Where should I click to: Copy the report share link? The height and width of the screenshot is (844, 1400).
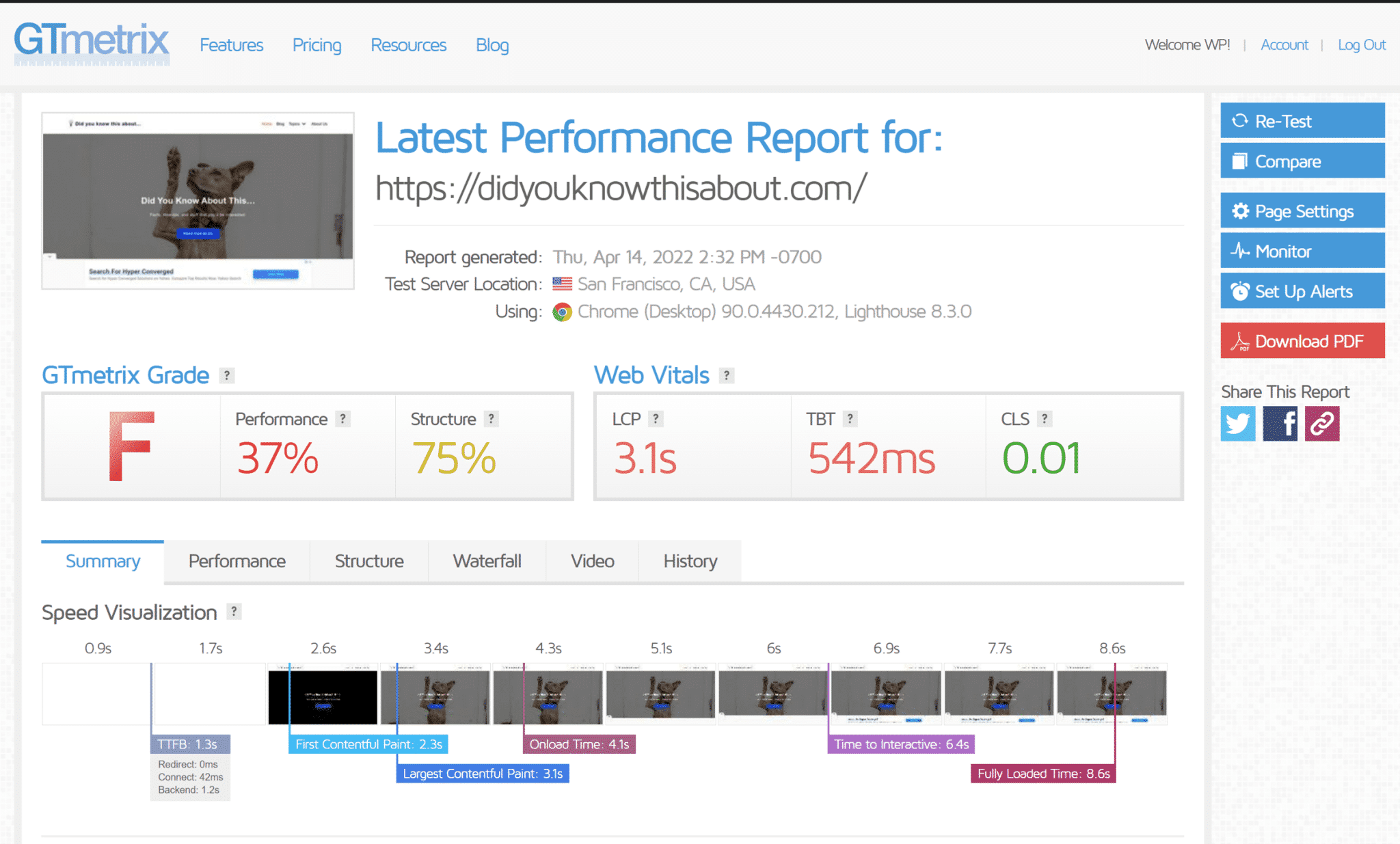click(1321, 424)
